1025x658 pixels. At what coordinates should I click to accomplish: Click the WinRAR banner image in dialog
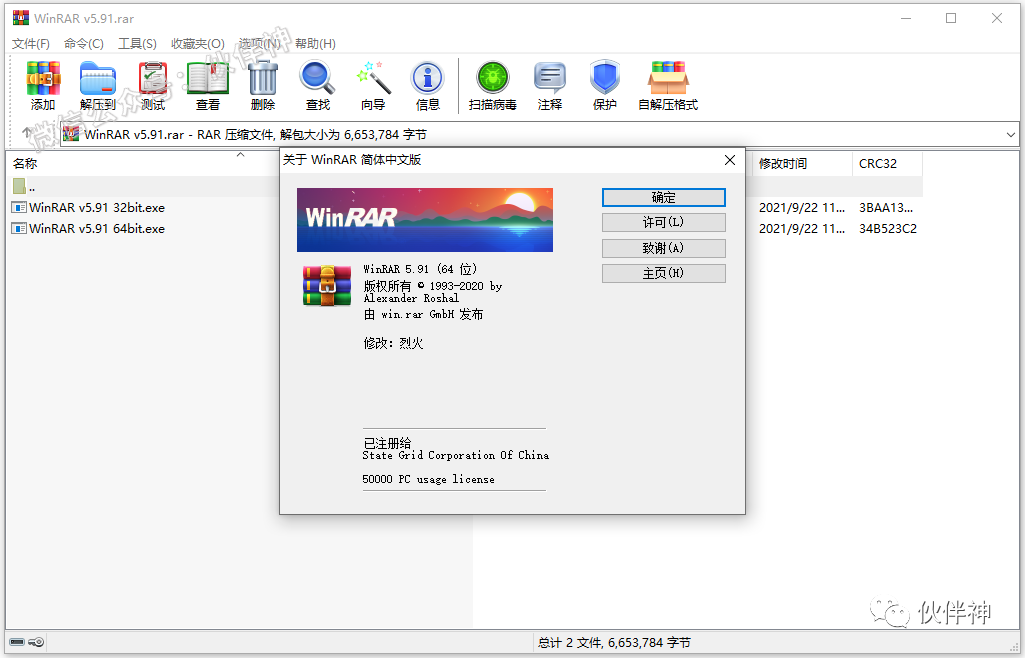425,220
